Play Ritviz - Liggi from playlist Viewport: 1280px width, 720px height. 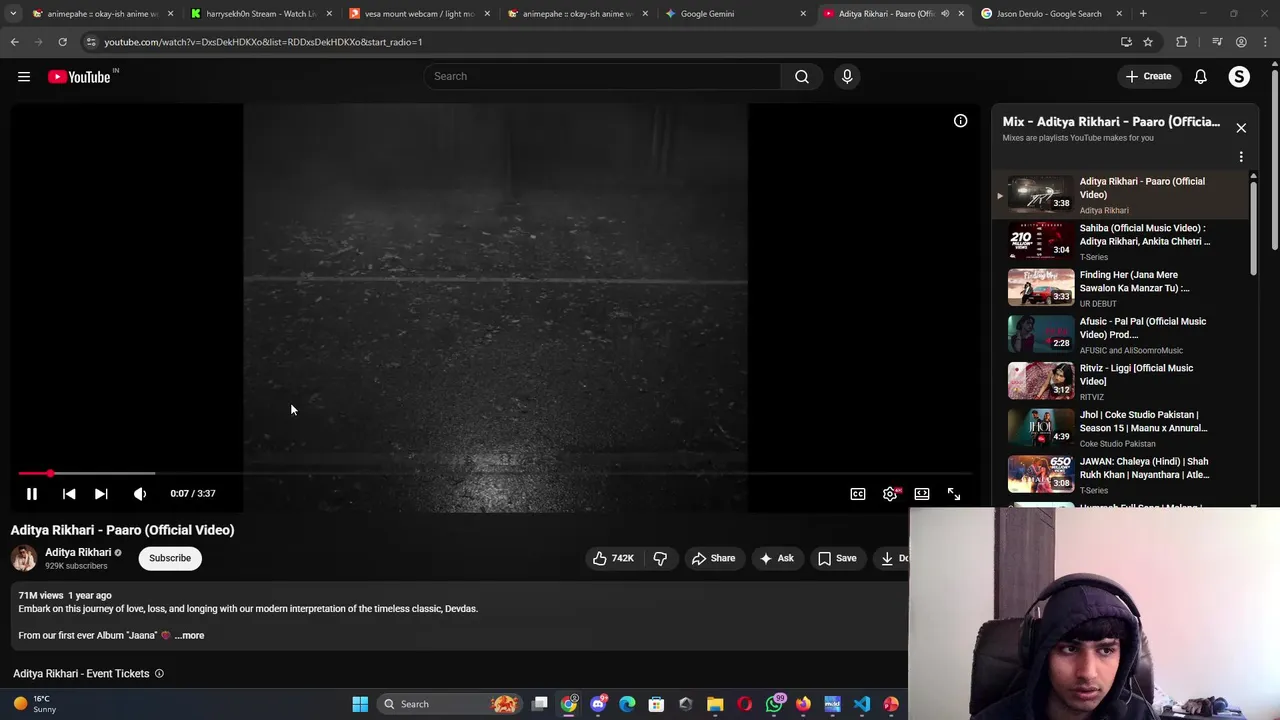tap(1120, 381)
